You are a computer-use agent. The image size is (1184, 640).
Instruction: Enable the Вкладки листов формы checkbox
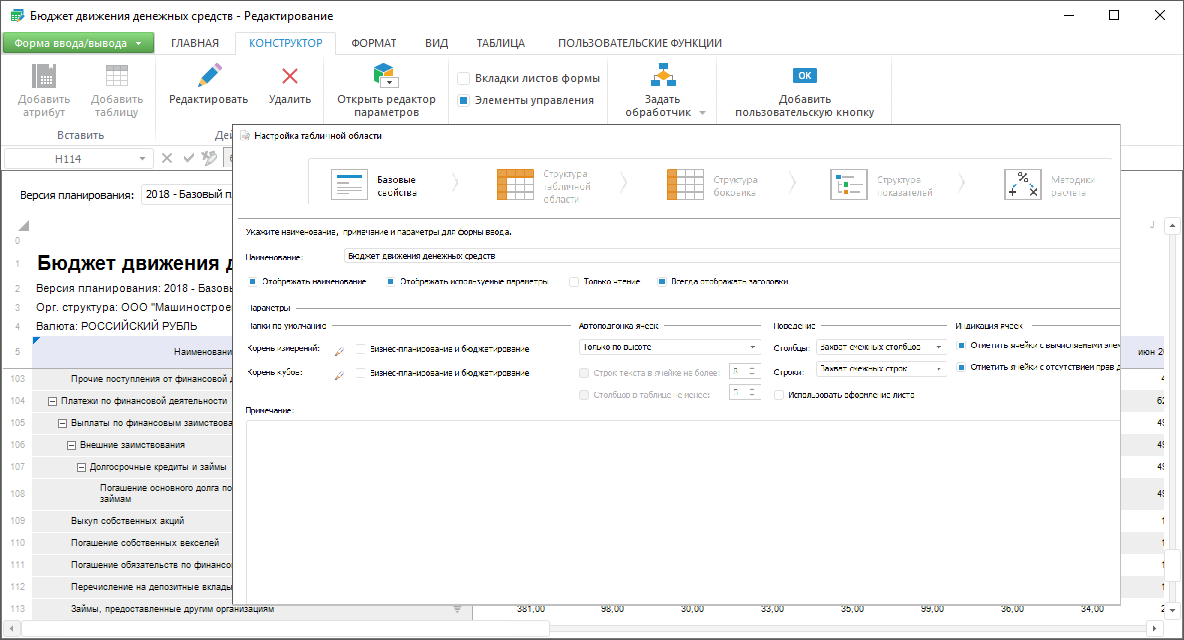tap(464, 78)
